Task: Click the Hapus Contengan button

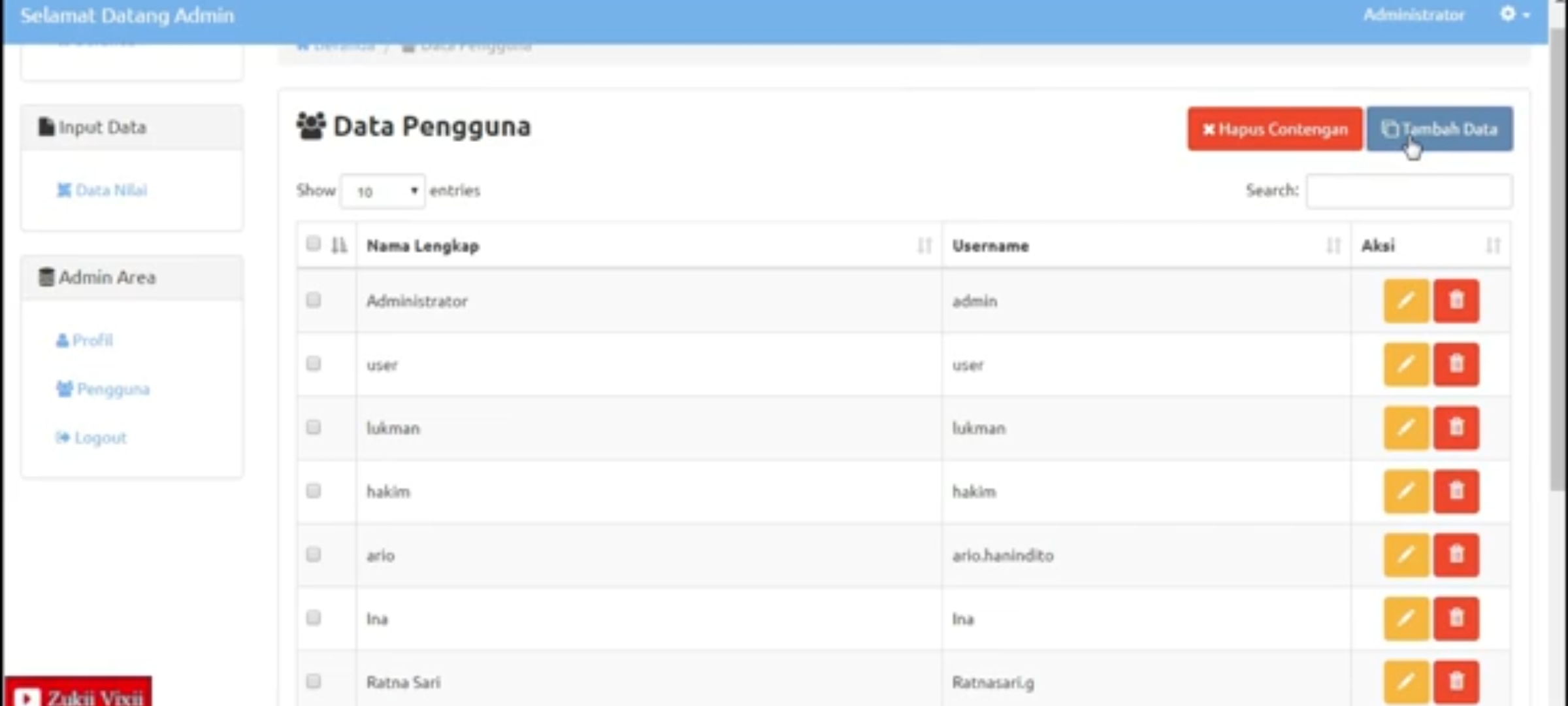Action: [1275, 129]
